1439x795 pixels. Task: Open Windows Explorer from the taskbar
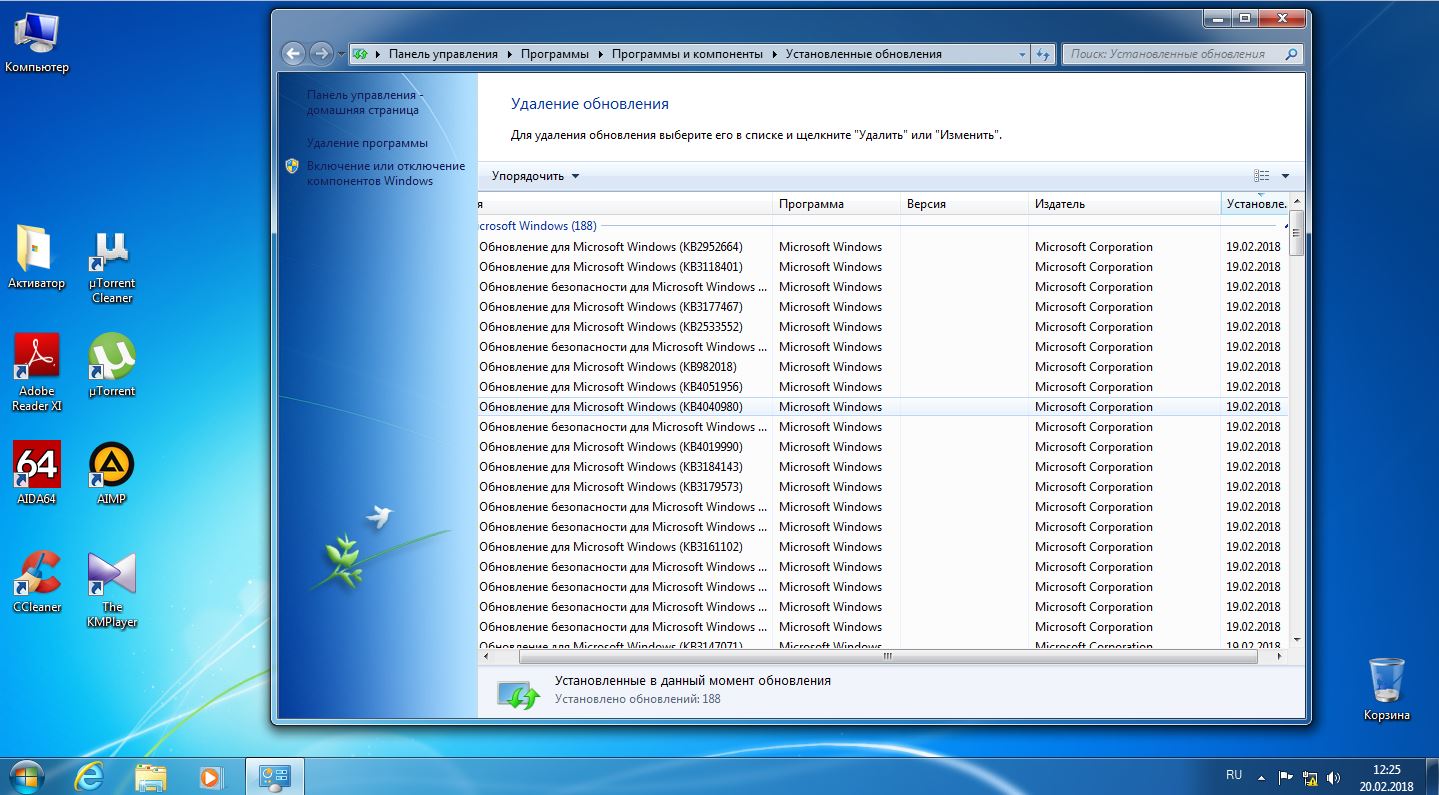coord(151,777)
